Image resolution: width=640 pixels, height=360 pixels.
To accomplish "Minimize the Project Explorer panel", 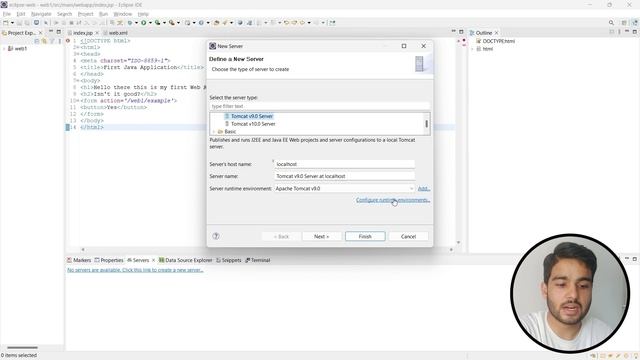I will pos(51,32).
